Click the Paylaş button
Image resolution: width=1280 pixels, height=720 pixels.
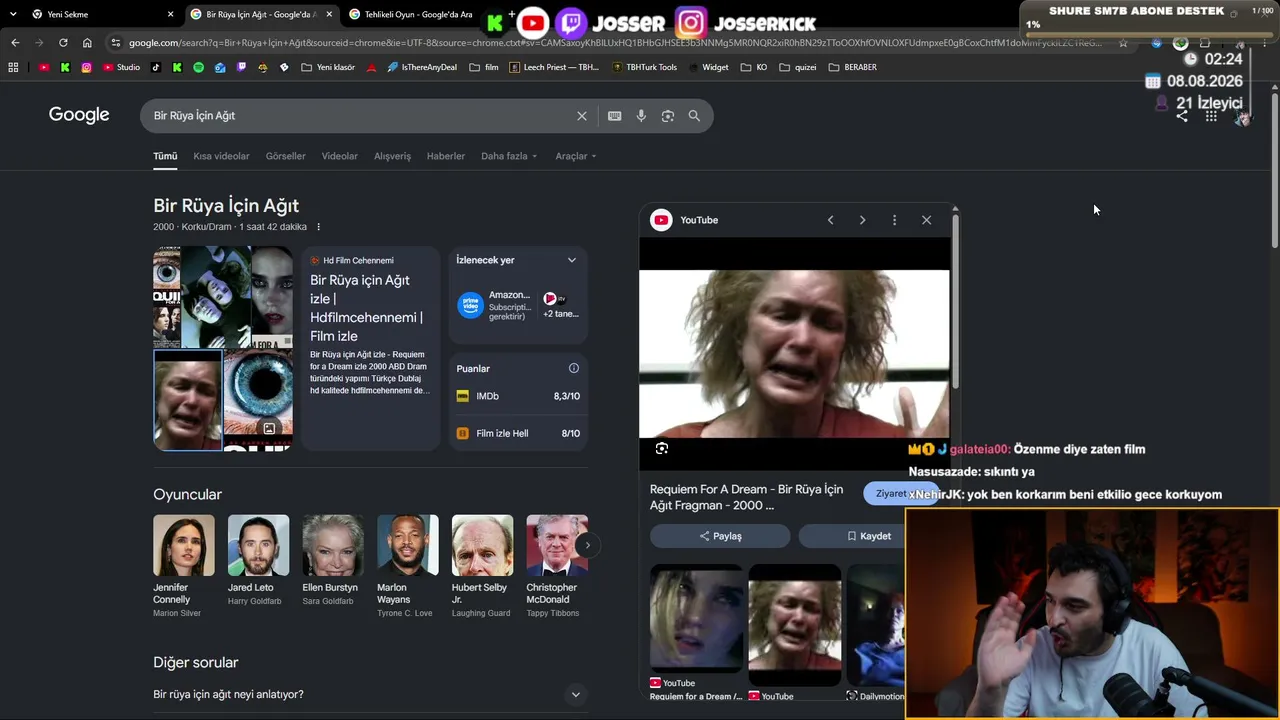point(720,536)
